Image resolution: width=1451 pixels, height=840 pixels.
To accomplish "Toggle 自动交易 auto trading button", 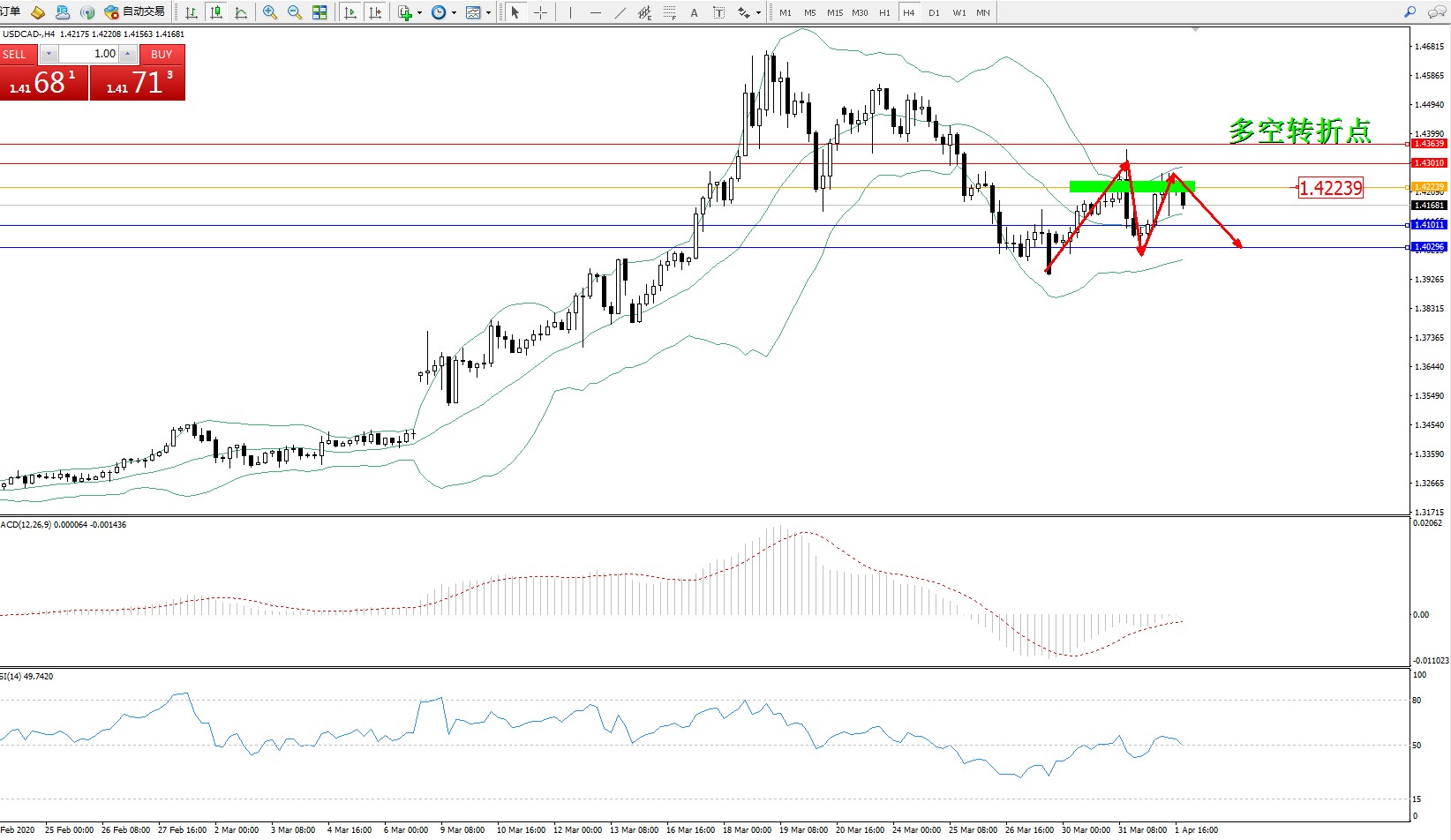I will pyautogui.click(x=135, y=12).
